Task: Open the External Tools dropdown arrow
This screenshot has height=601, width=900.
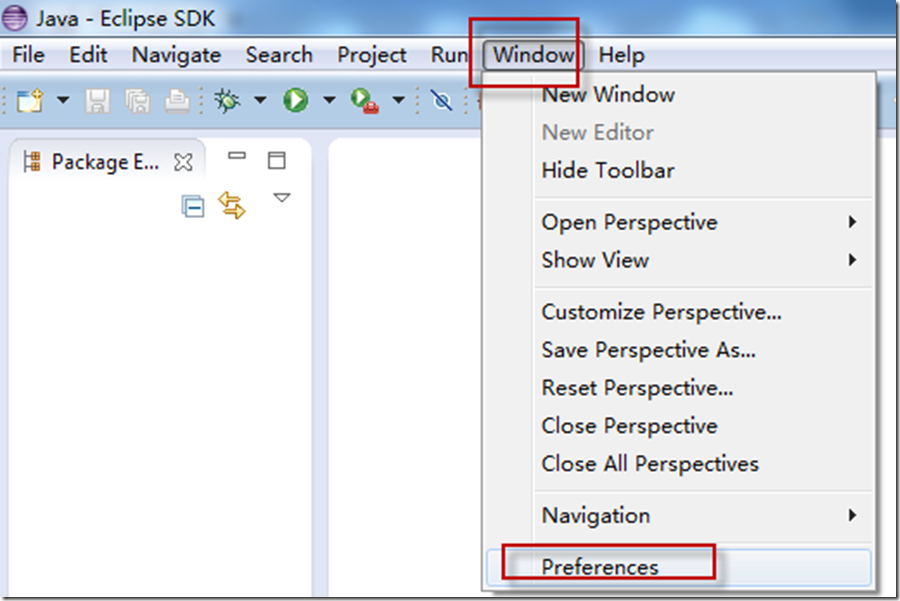Action: click(399, 100)
